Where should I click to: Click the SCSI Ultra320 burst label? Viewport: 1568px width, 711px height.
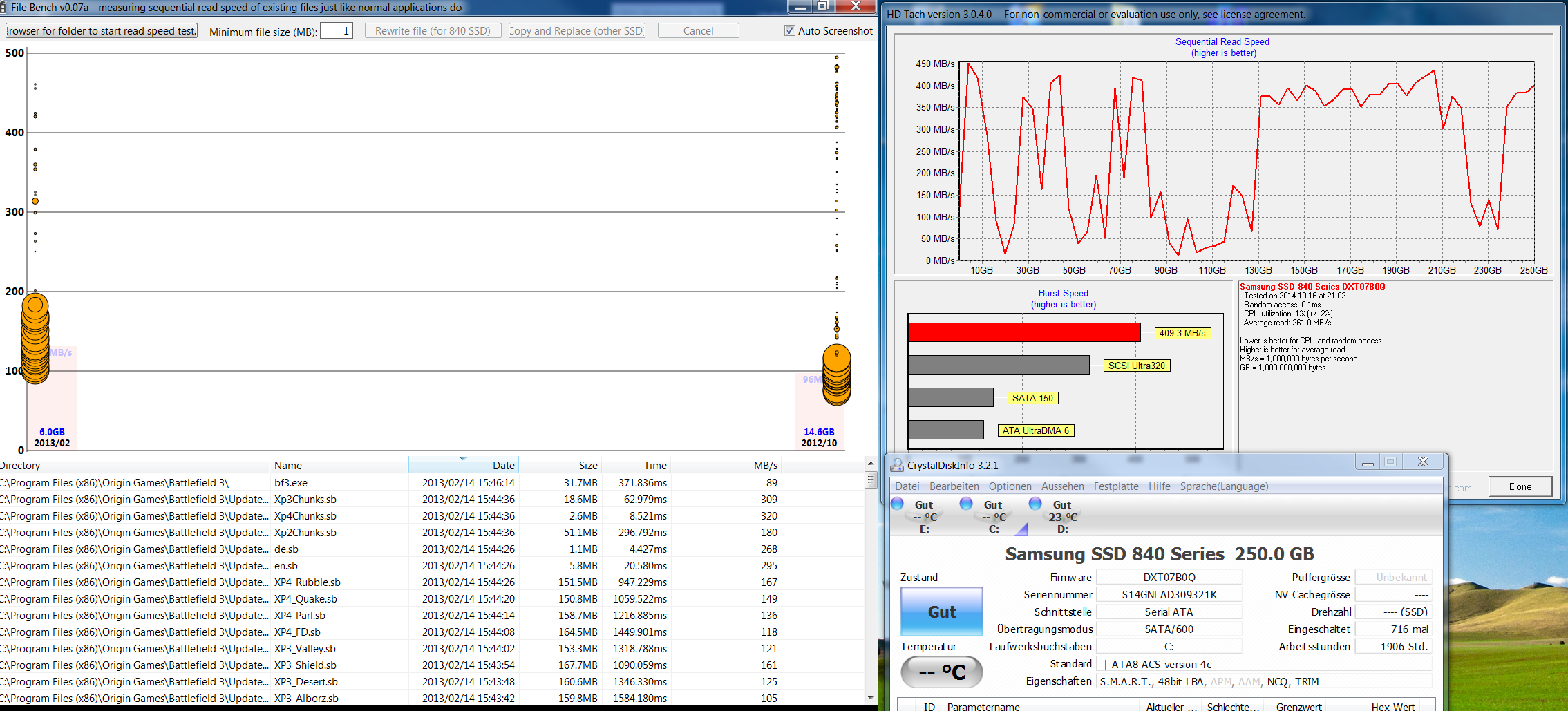click(1137, 366)
